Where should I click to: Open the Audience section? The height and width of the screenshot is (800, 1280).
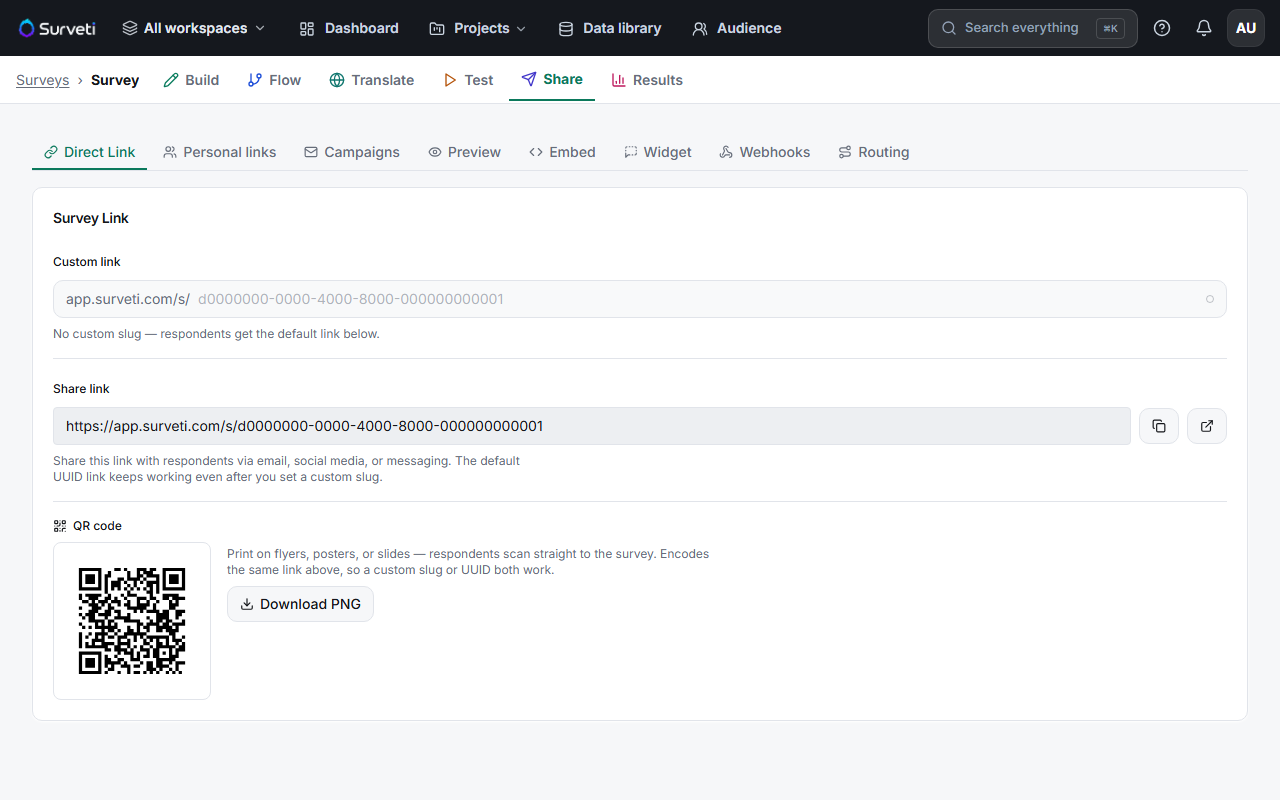click(x=737, y=28)
